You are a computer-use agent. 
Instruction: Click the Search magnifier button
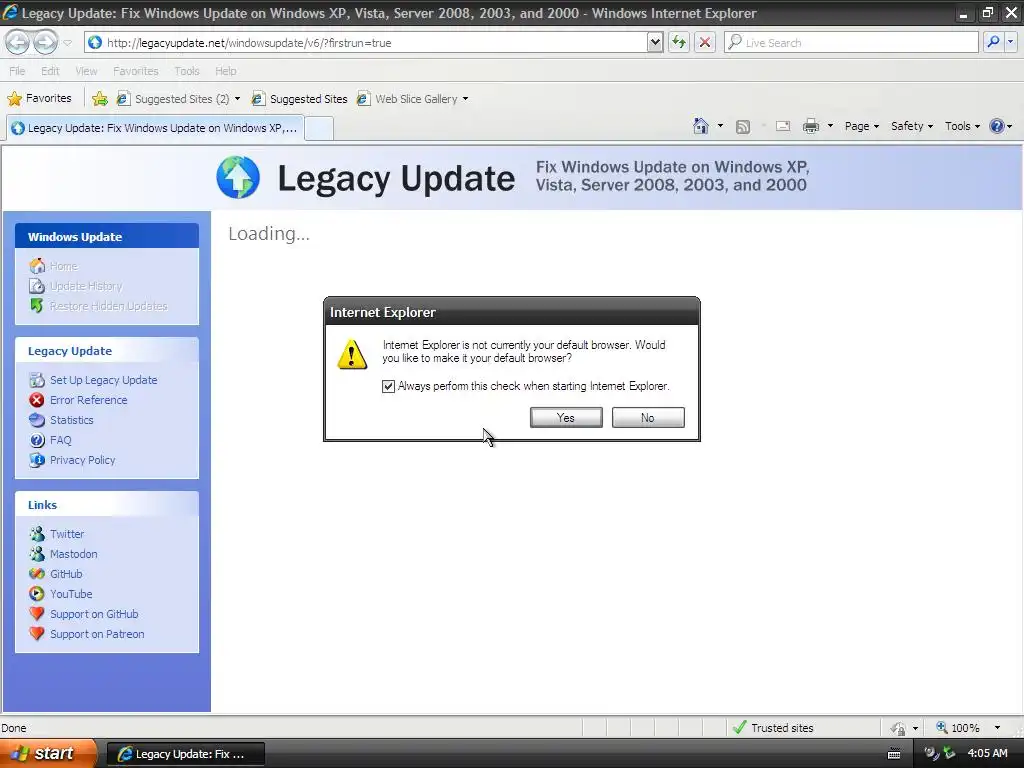[x=993, y=42]
